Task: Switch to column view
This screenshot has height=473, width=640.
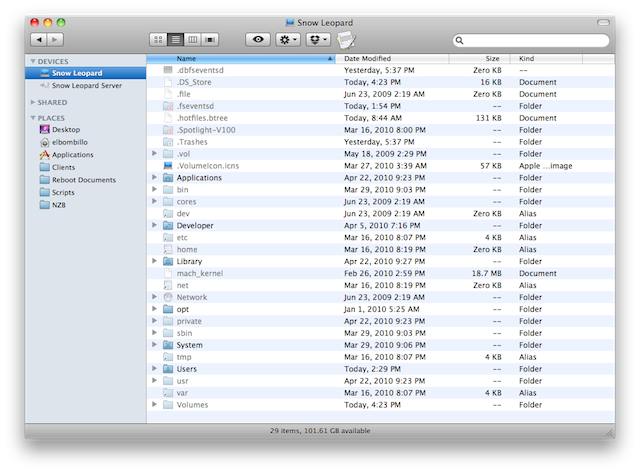Action: point(193,40)
